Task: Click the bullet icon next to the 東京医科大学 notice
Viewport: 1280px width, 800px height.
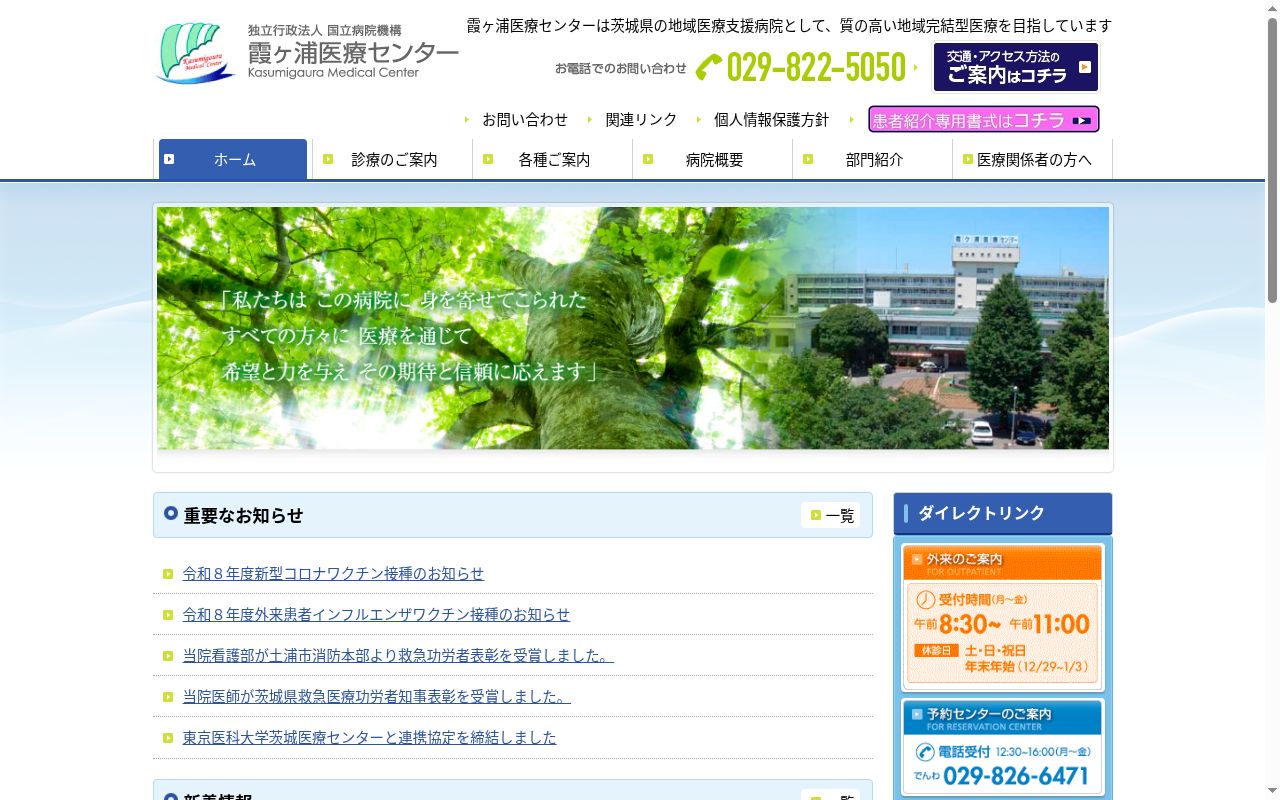Action: pyautogui.click(x=168, y=738)
